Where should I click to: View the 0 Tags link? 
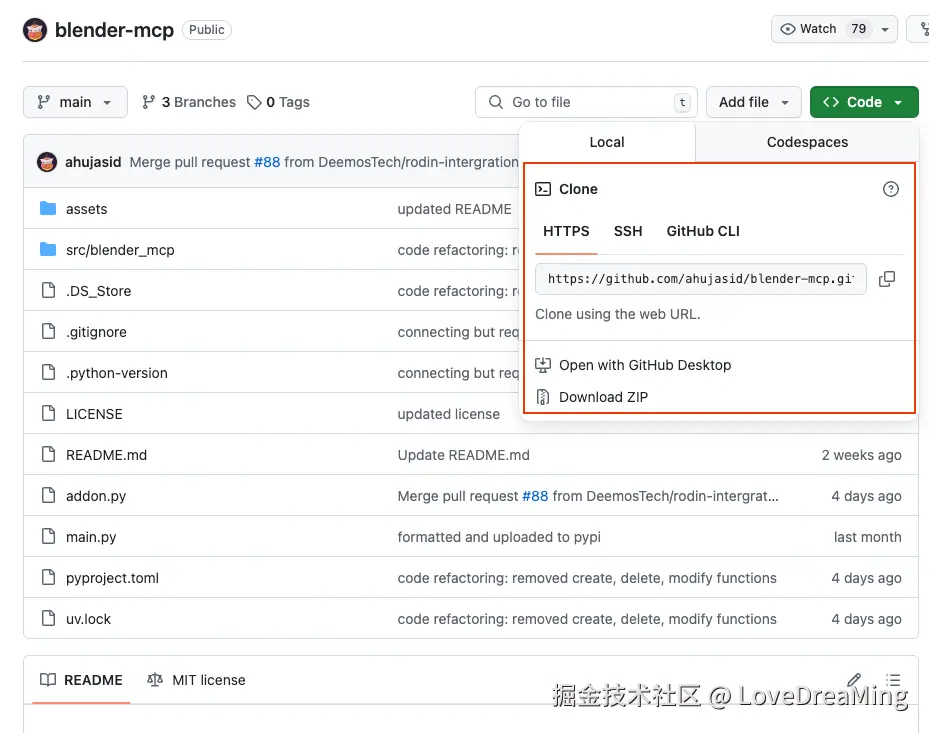(278, 102)
